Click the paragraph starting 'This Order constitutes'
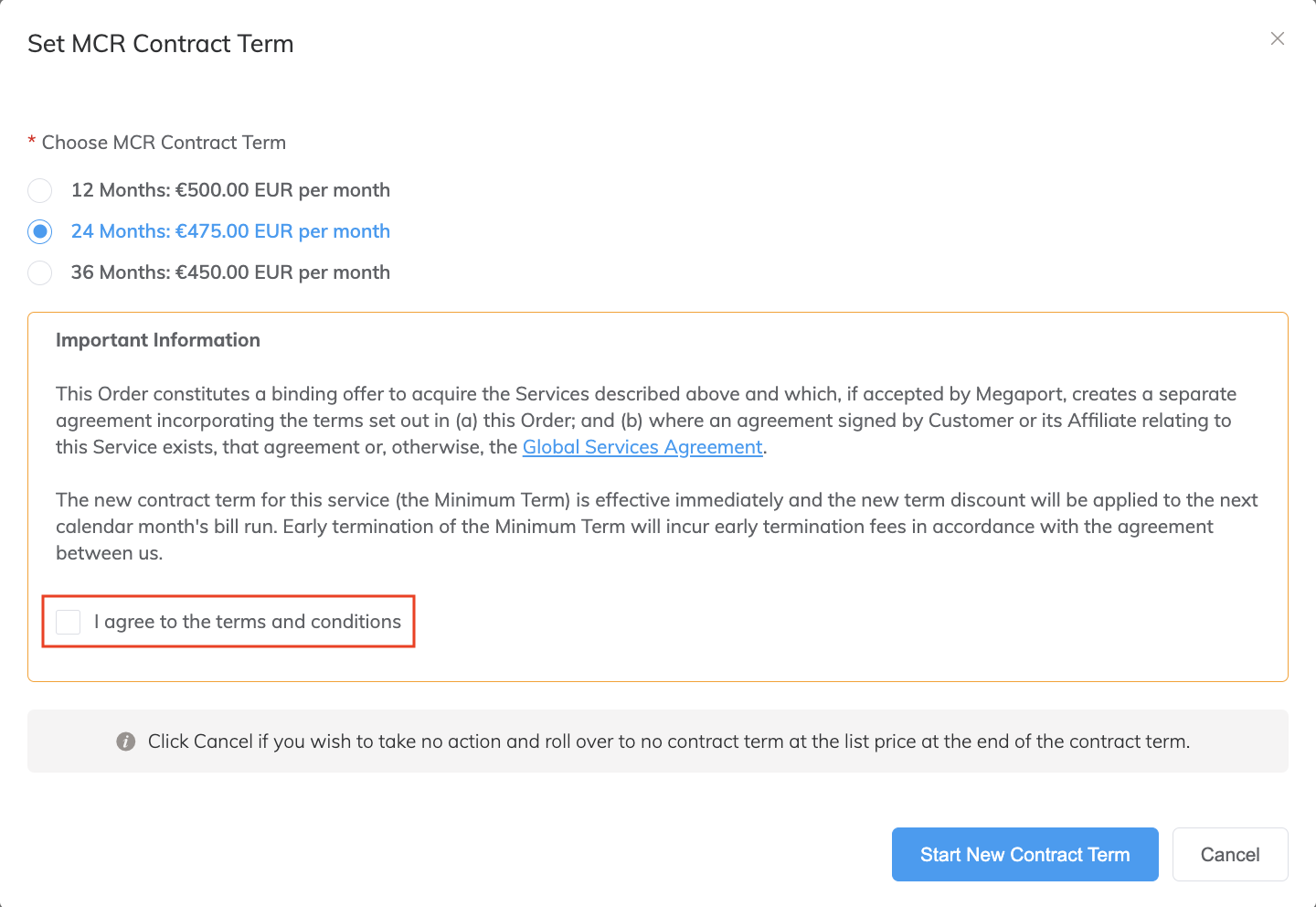 646,421
